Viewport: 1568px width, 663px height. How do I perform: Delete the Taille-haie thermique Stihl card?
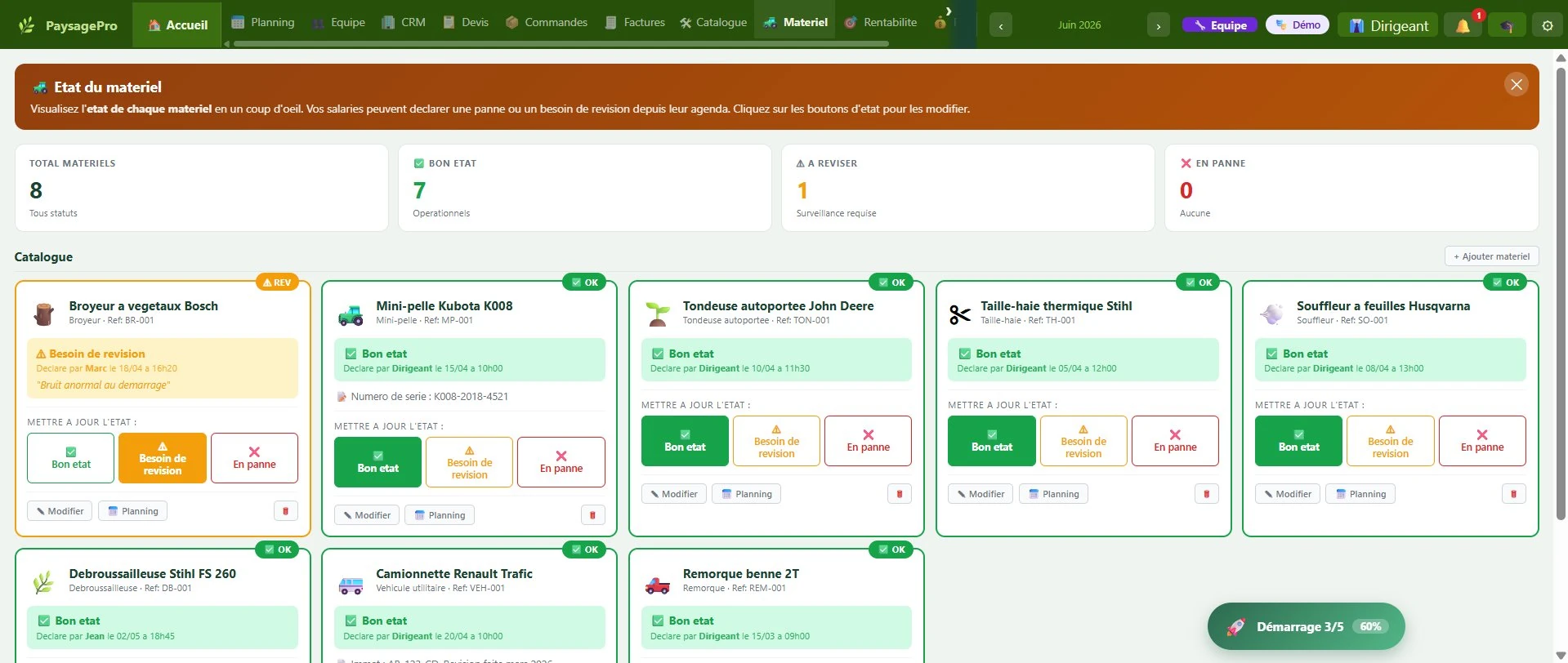click(1206, 494)
